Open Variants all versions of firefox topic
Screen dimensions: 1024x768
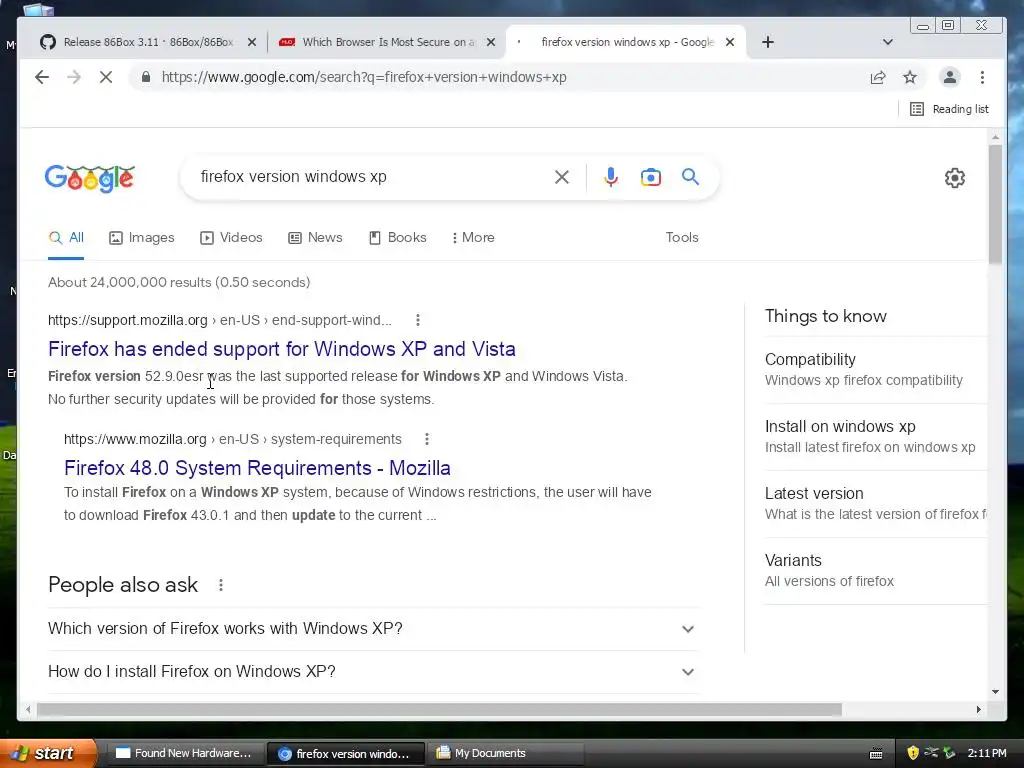point(875,571)
